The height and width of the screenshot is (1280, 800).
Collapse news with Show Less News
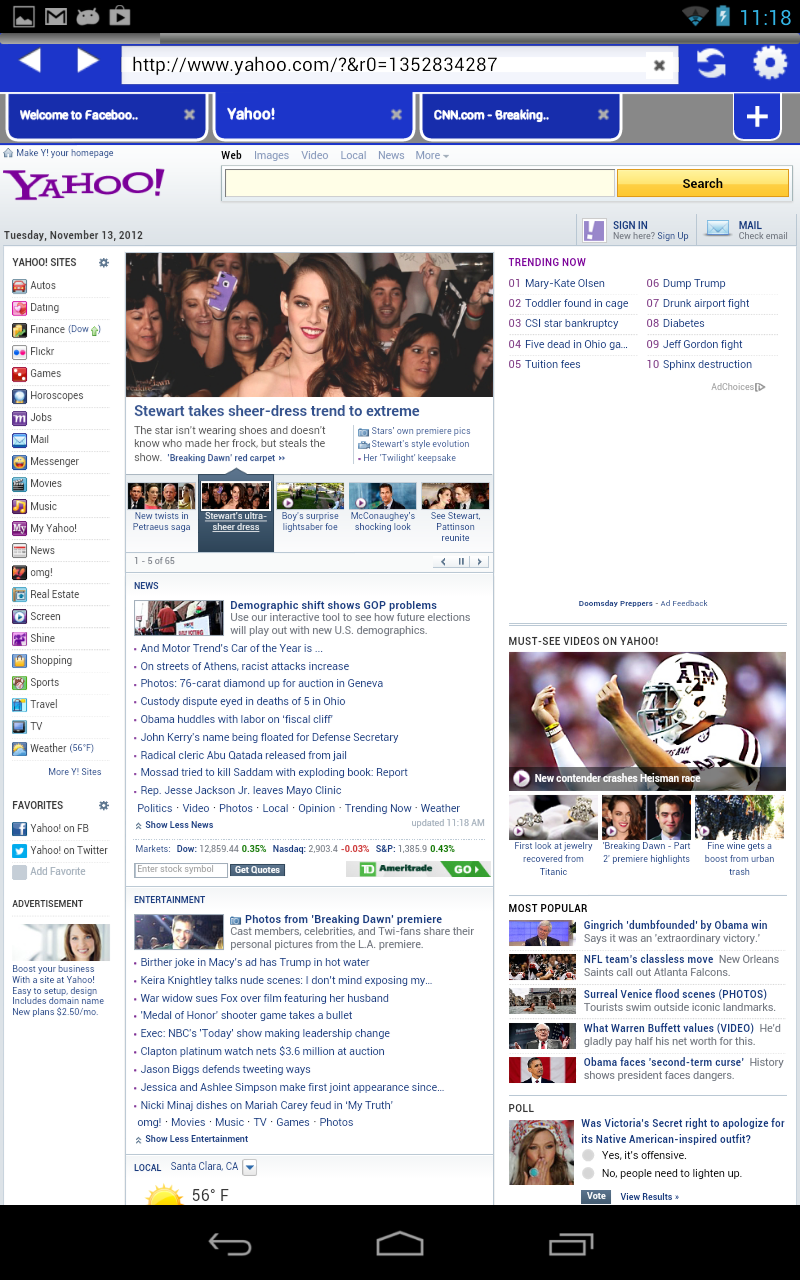[178, 826]
